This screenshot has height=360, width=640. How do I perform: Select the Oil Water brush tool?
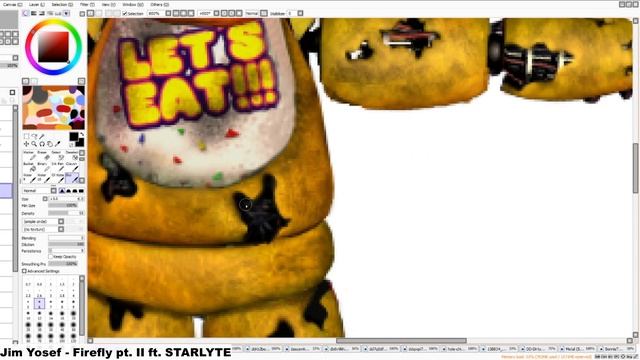57,178
